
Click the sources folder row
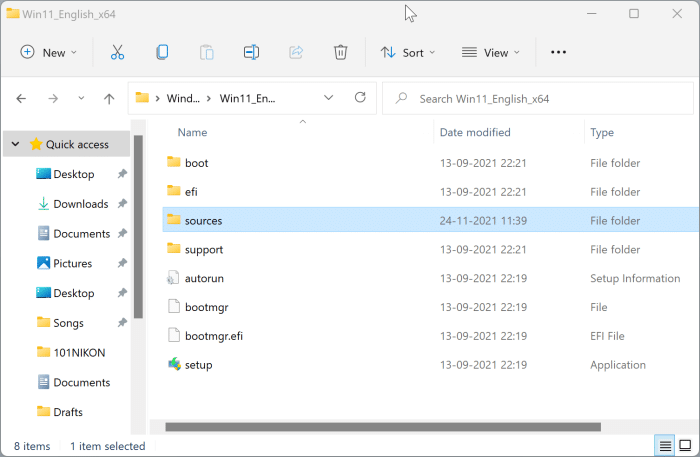(431, 220)
